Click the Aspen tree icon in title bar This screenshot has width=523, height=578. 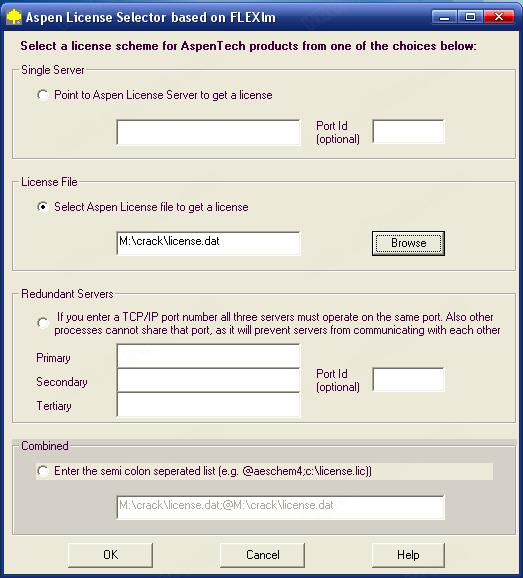[x=14, y=17]
